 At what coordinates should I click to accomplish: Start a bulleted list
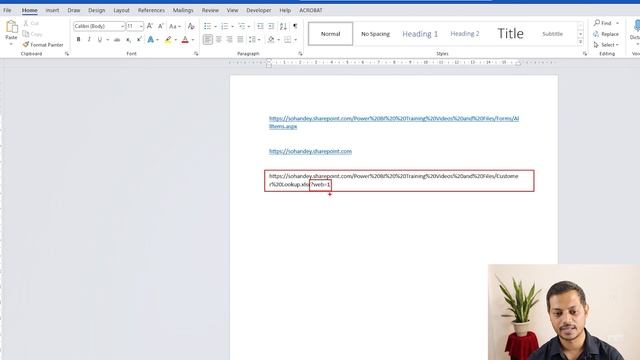(207, 26)
